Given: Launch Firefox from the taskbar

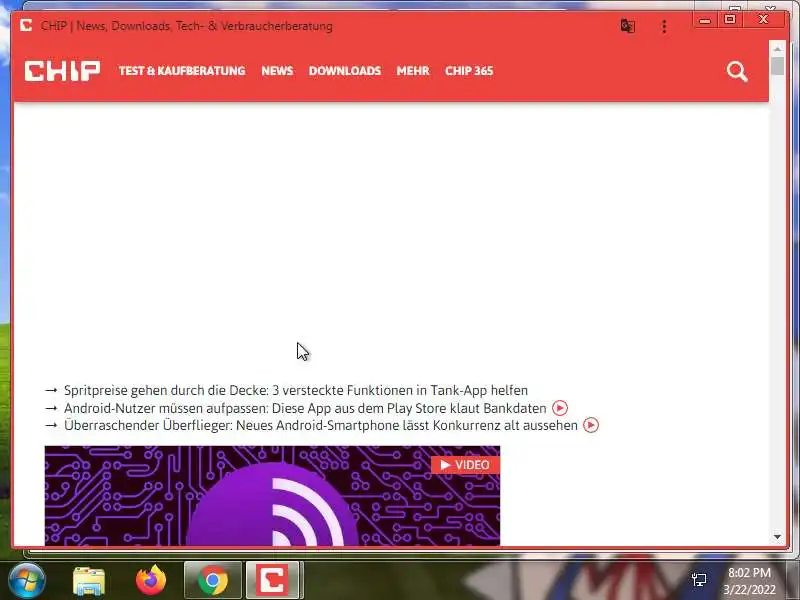Looking at the screenshot, I should point(151,580).
